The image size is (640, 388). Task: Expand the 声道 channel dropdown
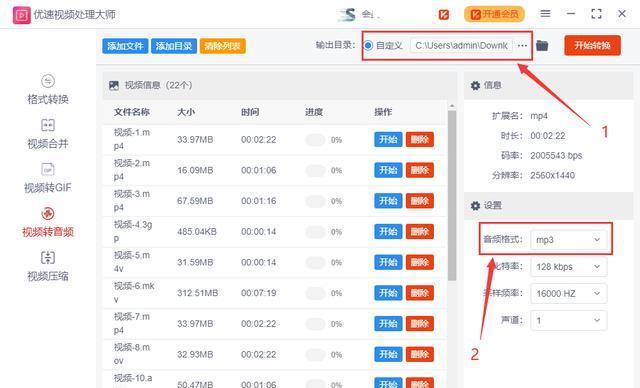point(569,320)
